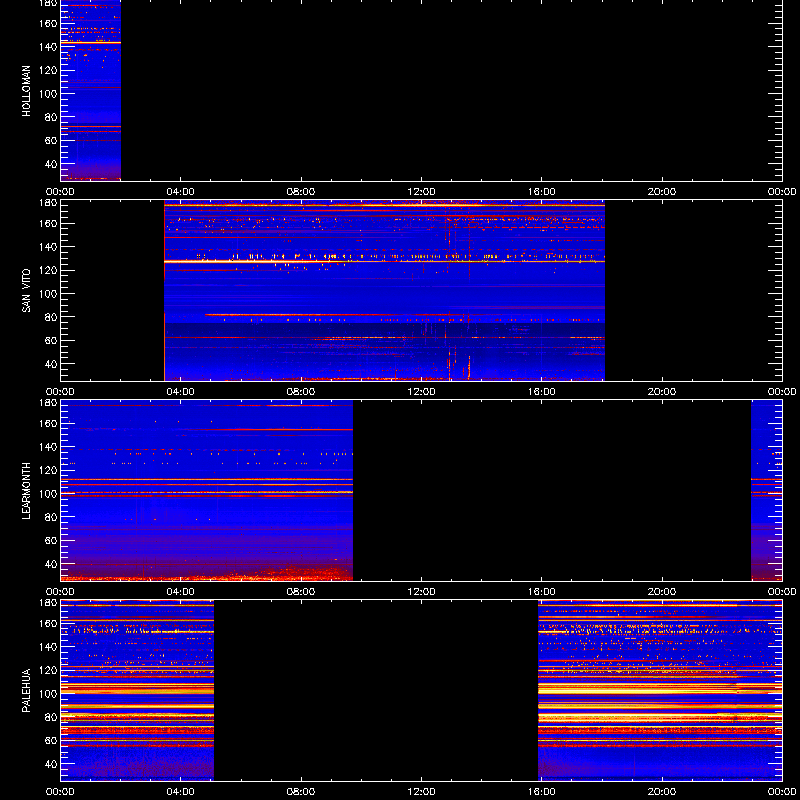Click the 08:00 label under Palehua panel
This screenshot has width=800, height=800.
tap(301, 792)
